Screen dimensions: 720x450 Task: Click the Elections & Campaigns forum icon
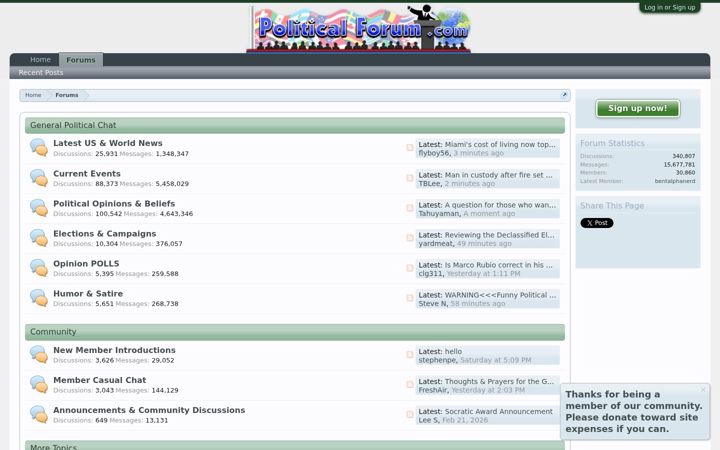point(39,238)
